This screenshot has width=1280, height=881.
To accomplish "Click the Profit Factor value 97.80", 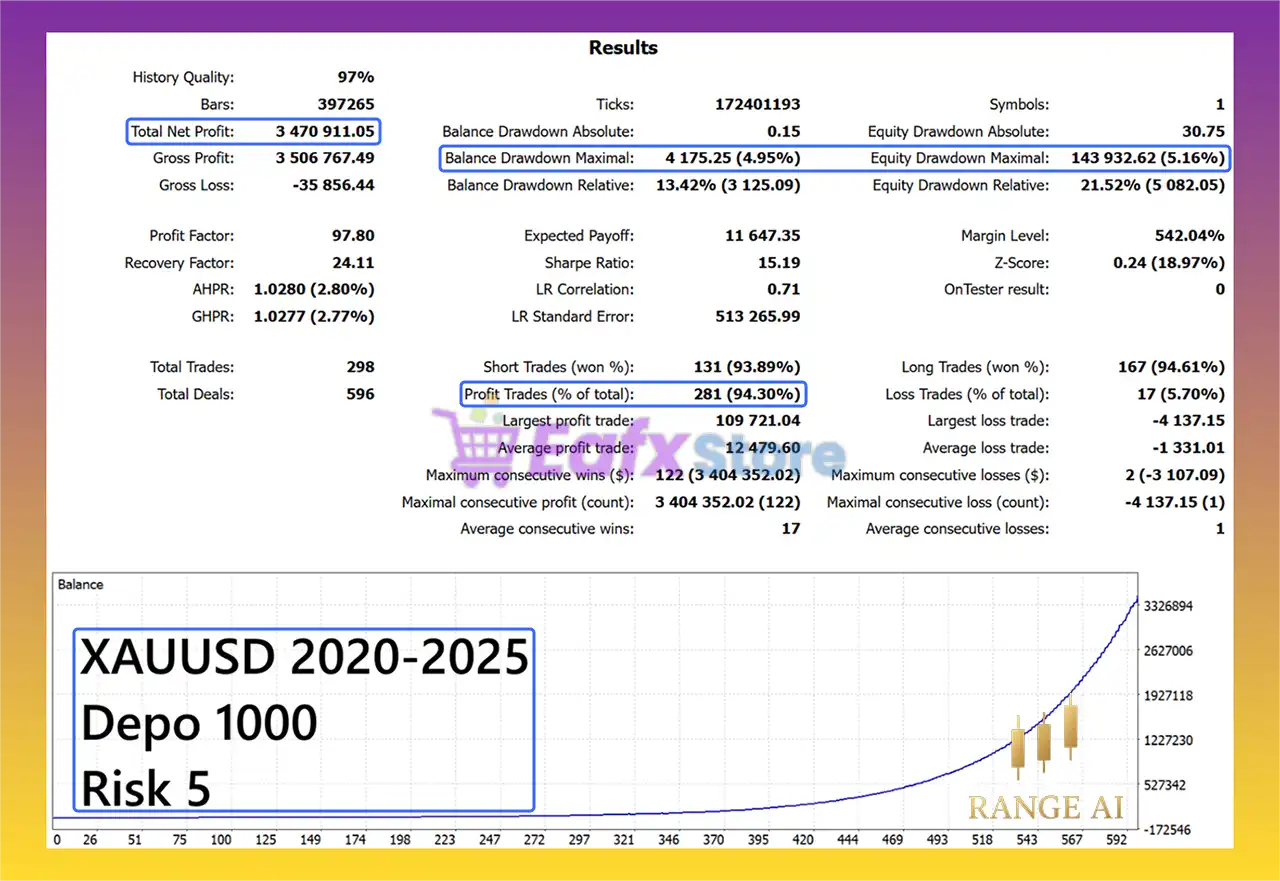I will pos(352,236).
